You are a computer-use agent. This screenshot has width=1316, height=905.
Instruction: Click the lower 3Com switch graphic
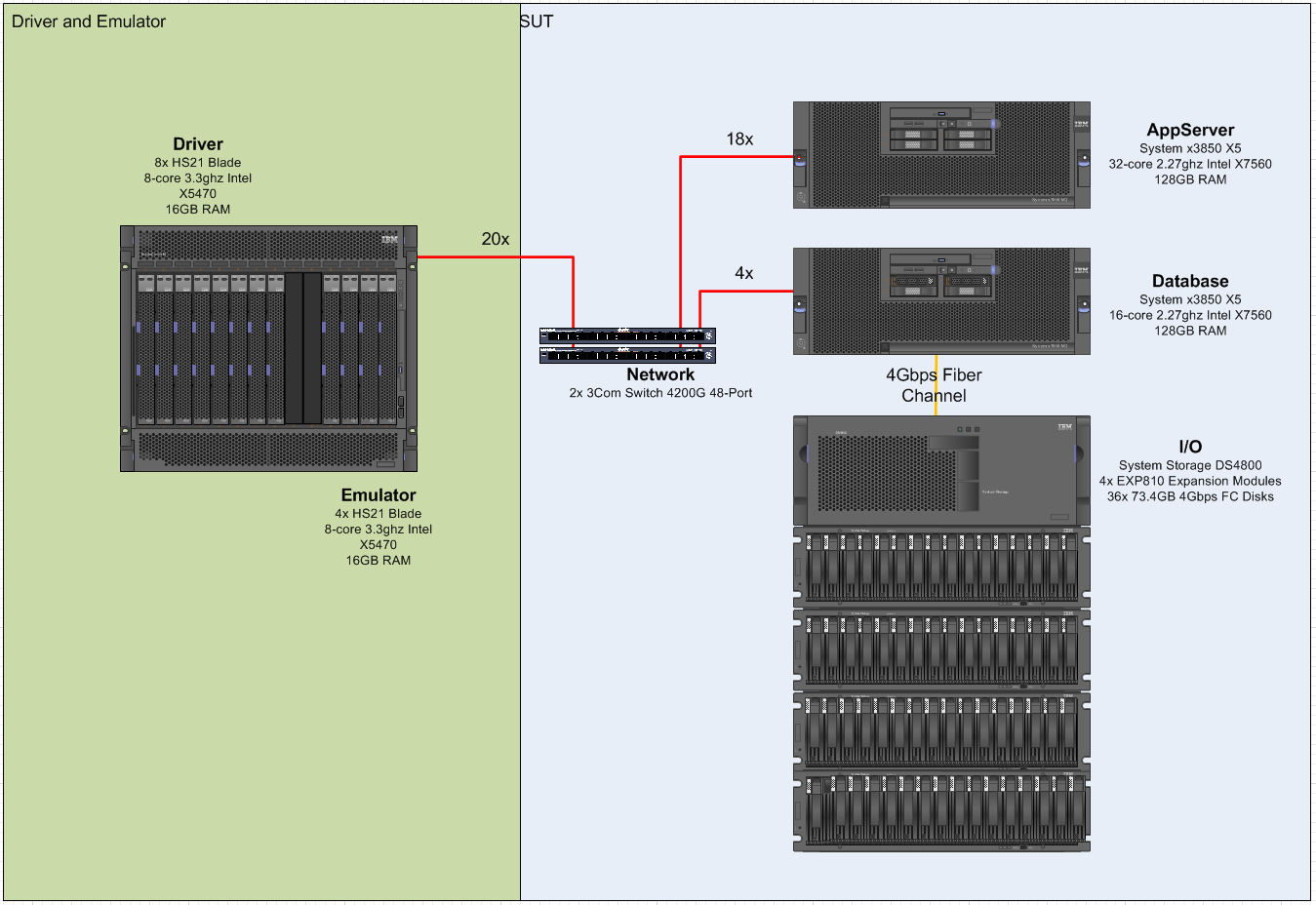(x=627, y=356)
